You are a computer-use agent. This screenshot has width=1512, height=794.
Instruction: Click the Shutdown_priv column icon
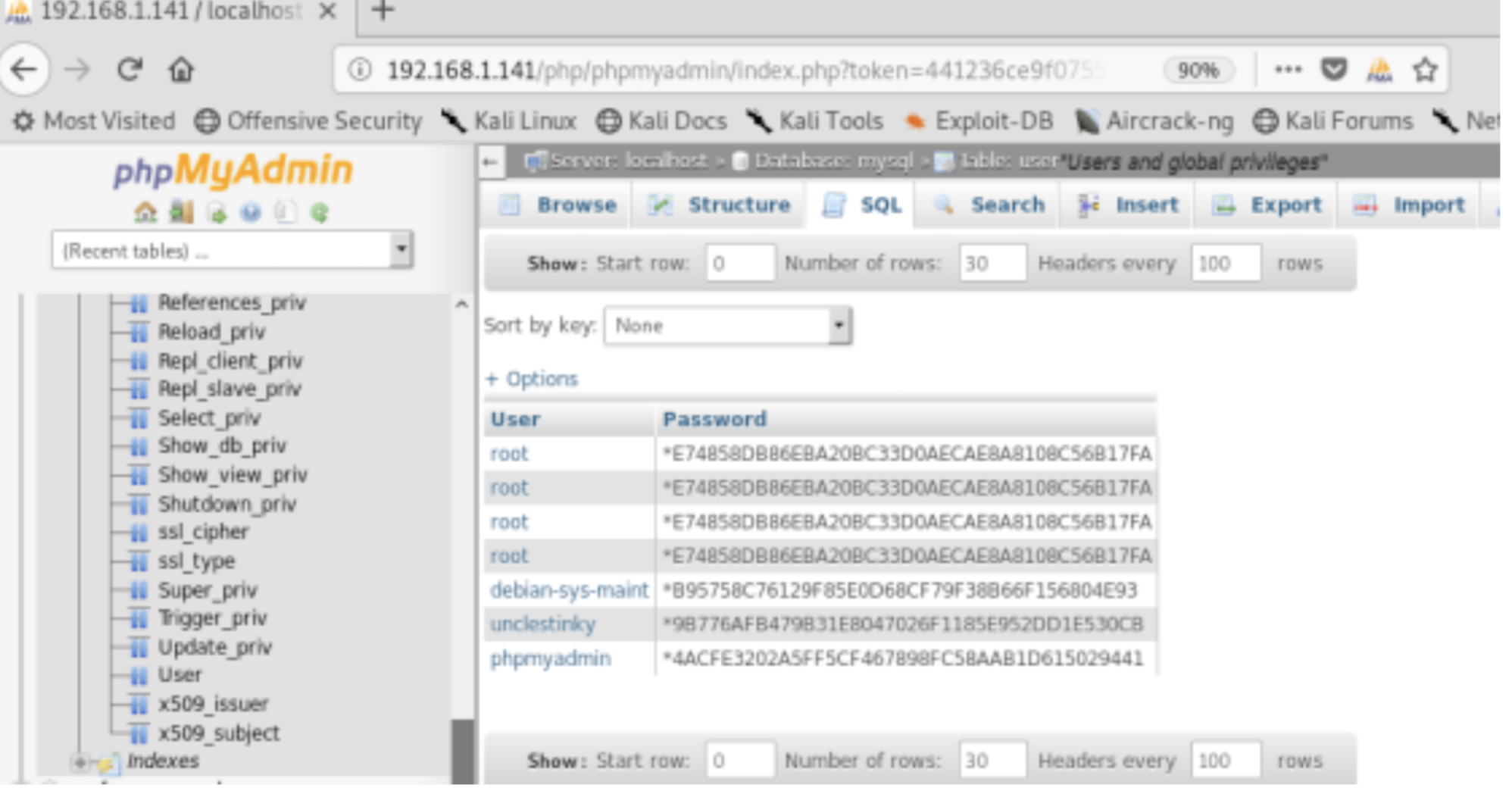coord(139,504)
